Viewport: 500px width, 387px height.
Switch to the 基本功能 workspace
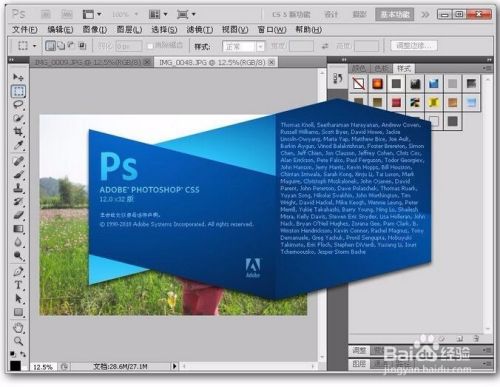click(x=395, y=14)
